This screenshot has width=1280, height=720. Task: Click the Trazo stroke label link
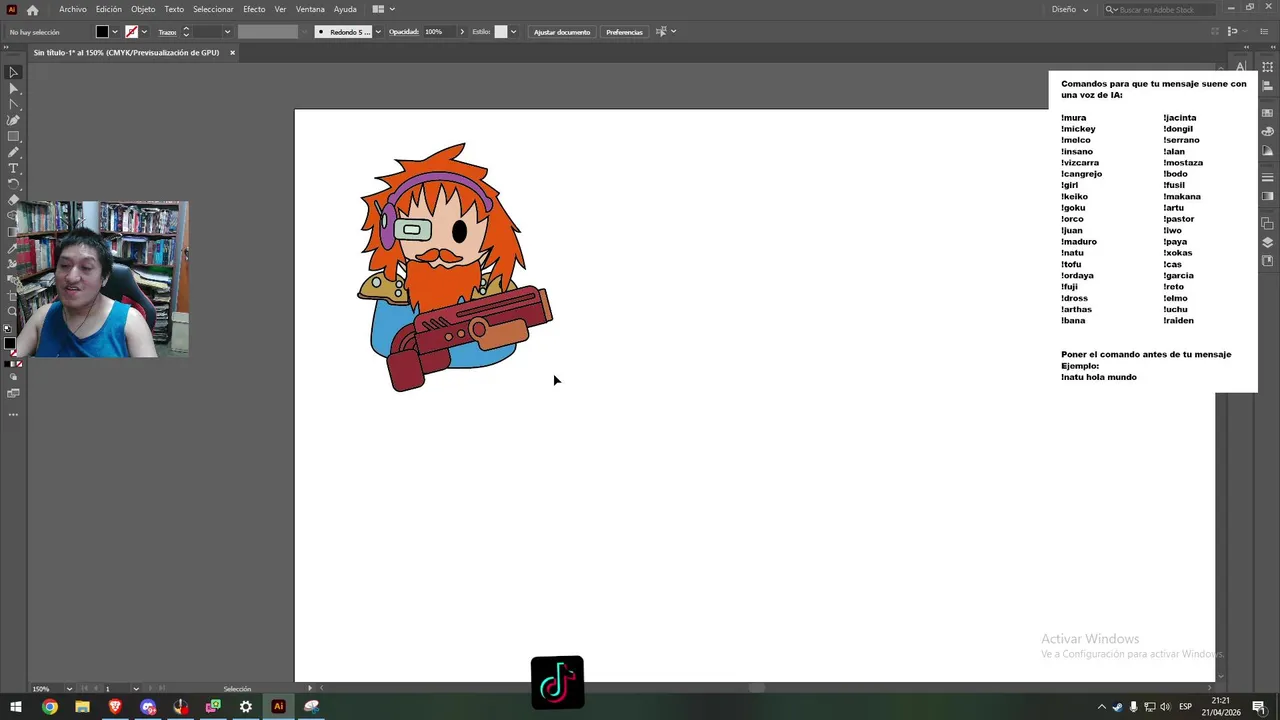point(167,32)
